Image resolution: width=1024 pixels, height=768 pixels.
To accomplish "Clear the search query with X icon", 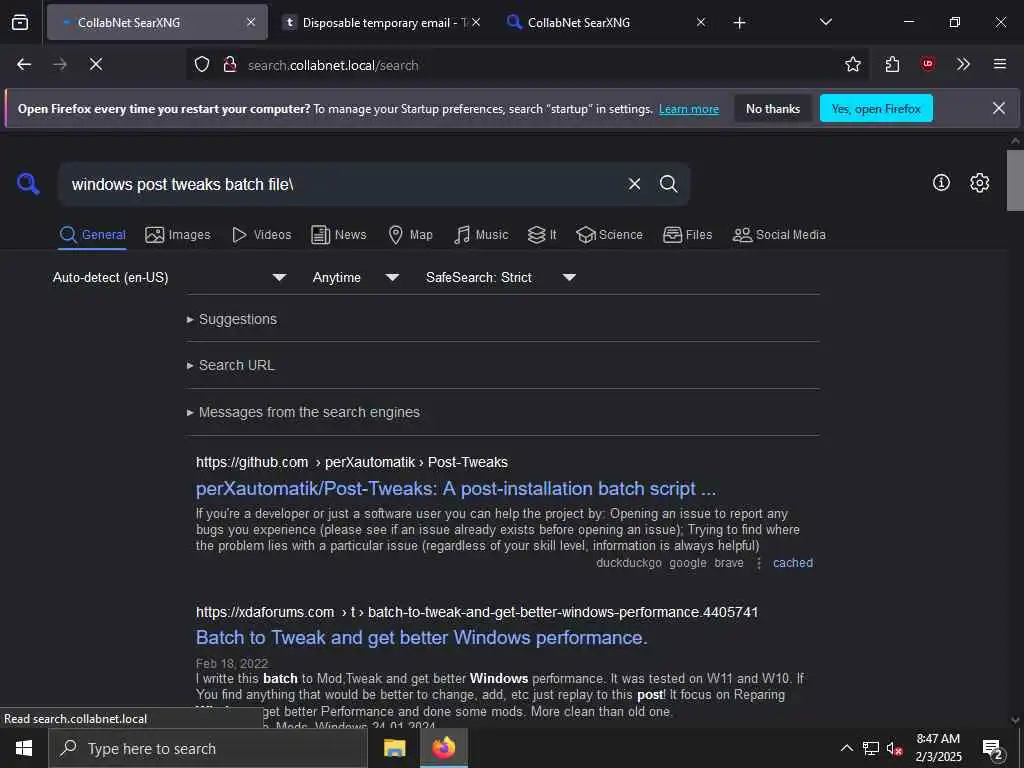I will [634, 184].
